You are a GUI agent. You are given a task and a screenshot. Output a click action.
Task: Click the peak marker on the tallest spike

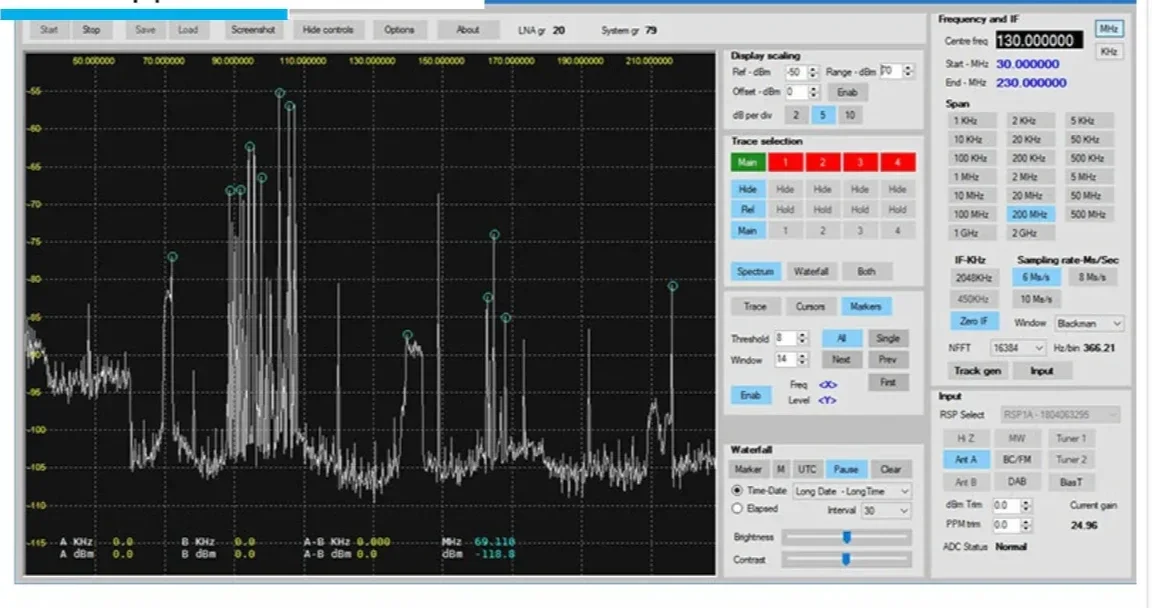pos(280,93)
